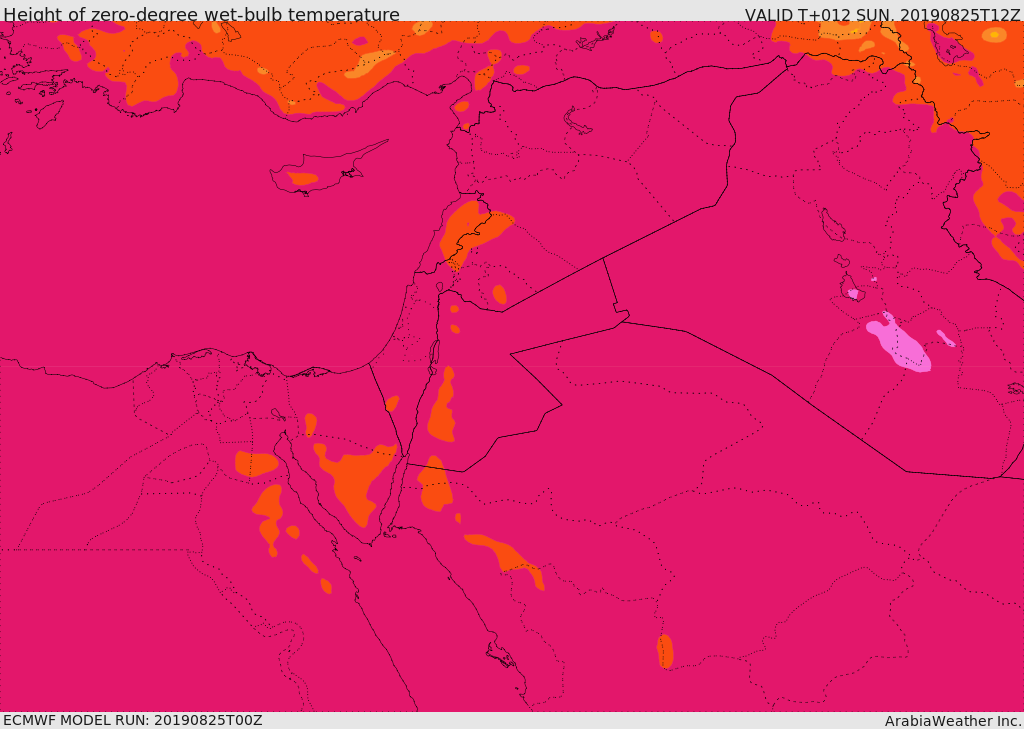The image size is (1024, 729).
Task: Click the large light-pink patch over Iraq
Action: 899,342
